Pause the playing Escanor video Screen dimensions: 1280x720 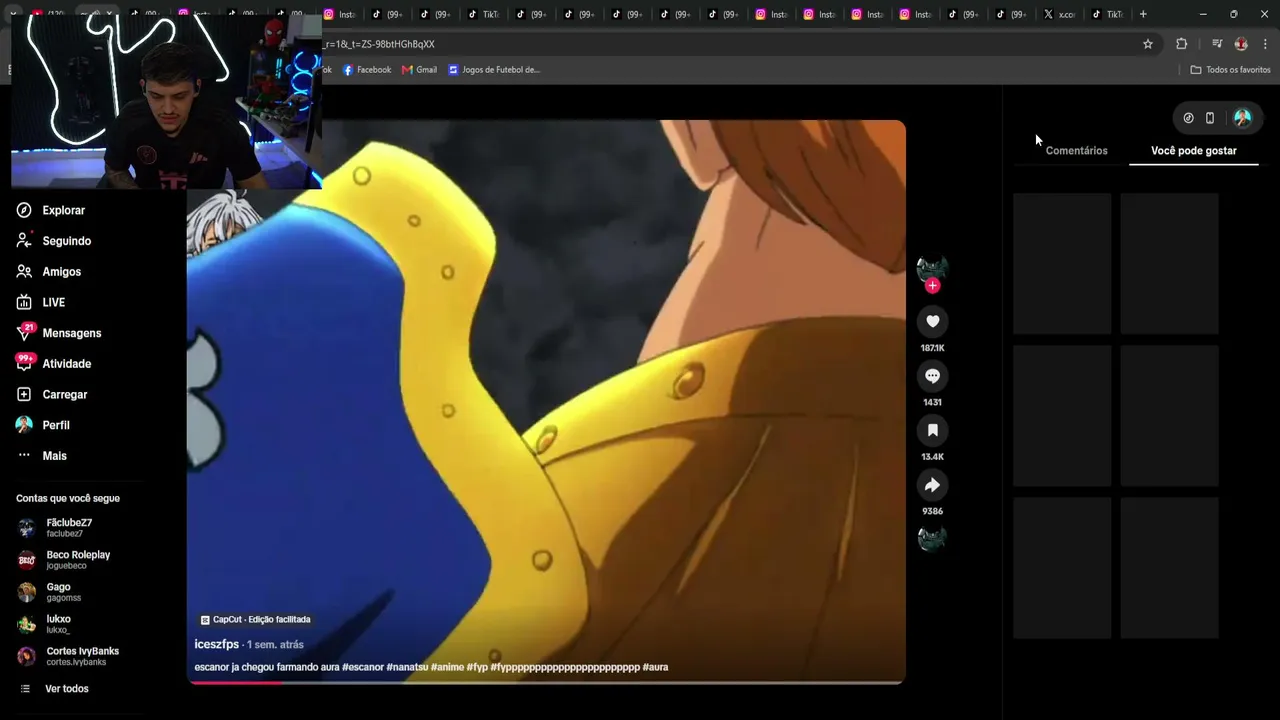(x=546, y=400)
